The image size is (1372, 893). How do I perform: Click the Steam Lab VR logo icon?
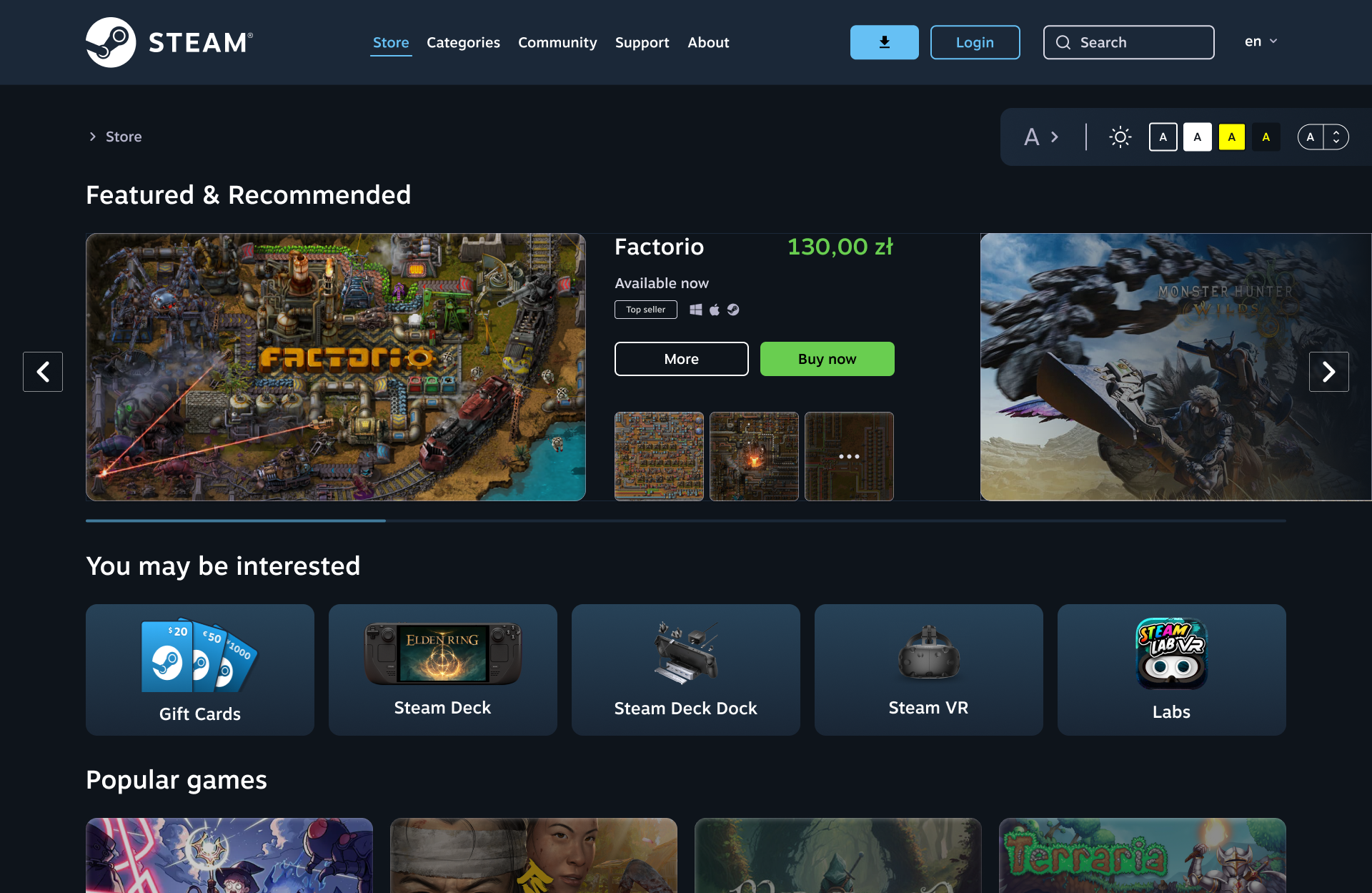coord(1171,653)
